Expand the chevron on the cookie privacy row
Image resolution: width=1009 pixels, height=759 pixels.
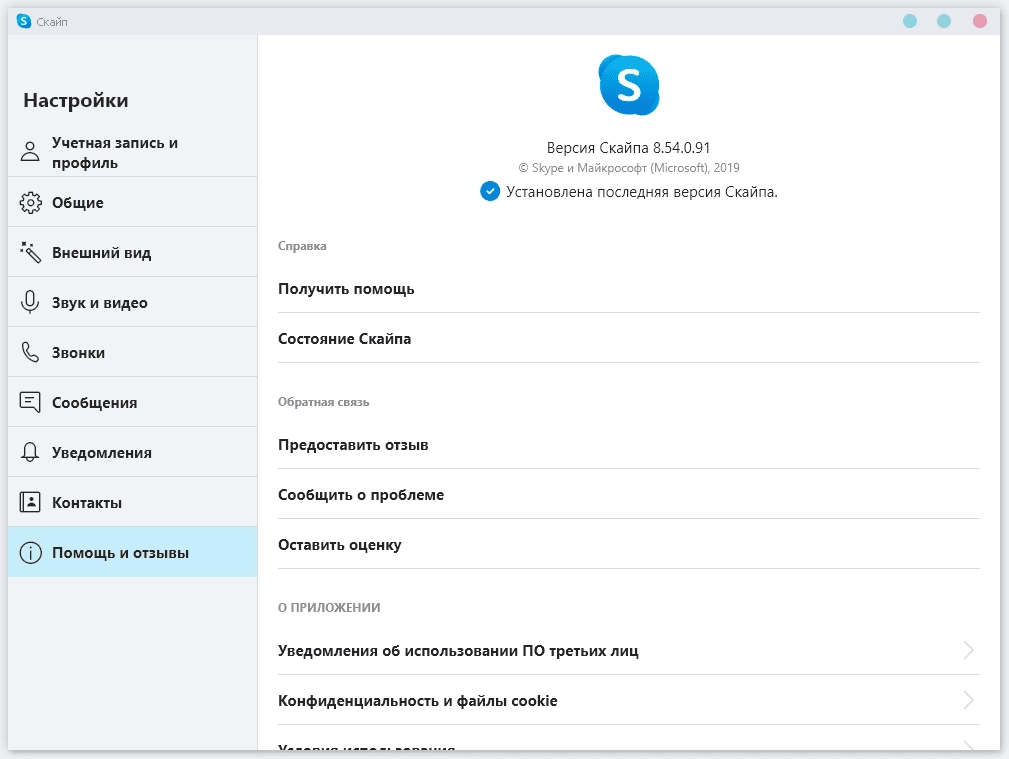click(x=968, y=700)
